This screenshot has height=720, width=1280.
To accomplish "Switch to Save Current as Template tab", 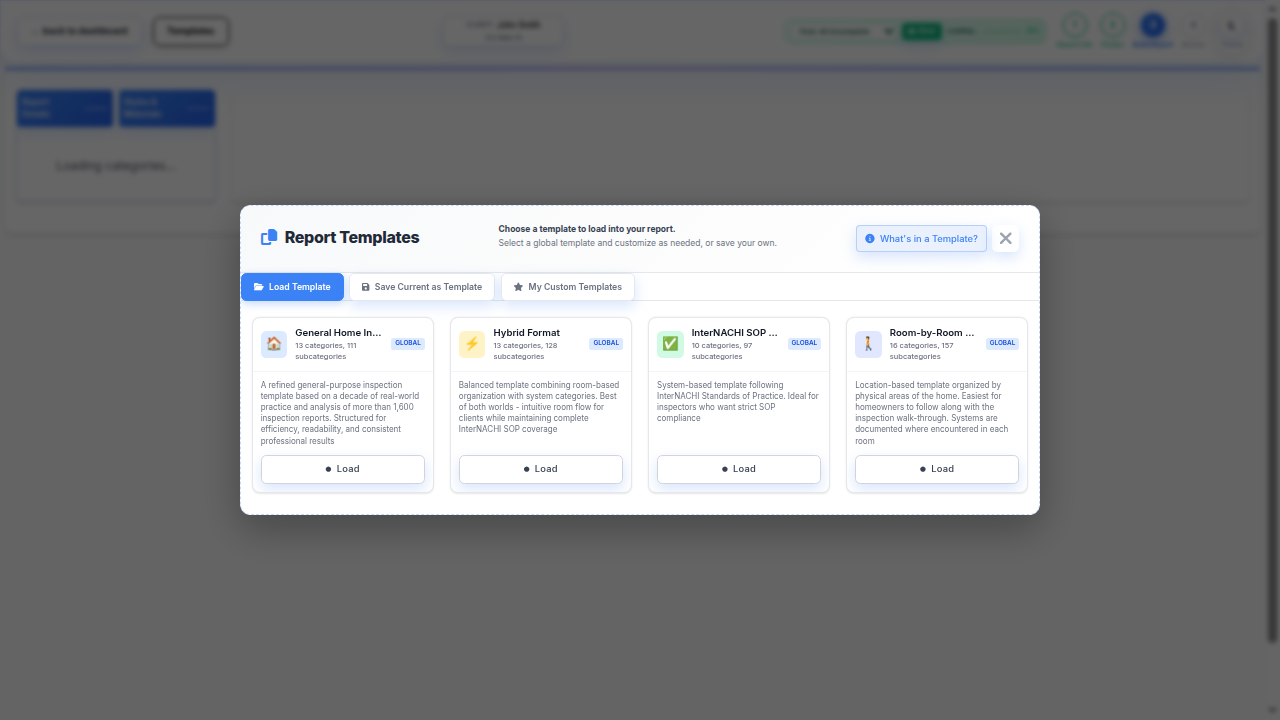I will 421,287.
